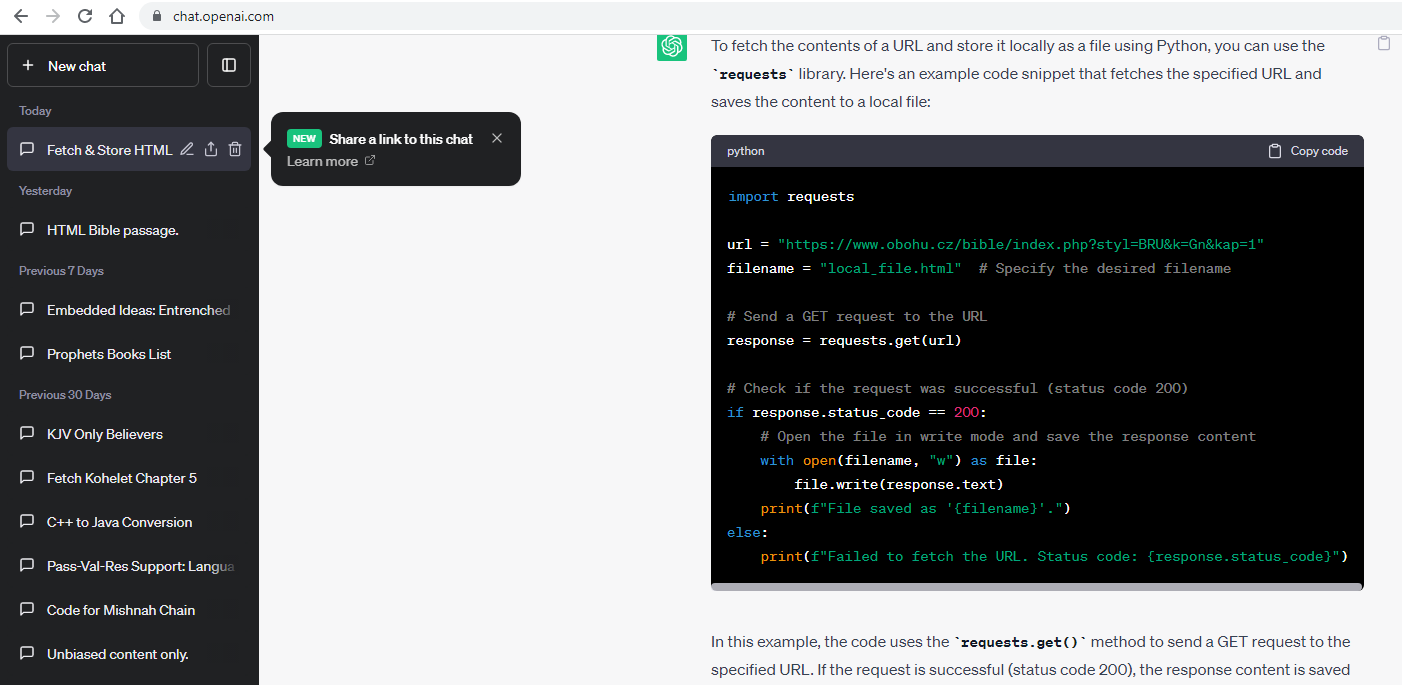Open Code for Mishnah Chain chat

click(x=129, y=610)
